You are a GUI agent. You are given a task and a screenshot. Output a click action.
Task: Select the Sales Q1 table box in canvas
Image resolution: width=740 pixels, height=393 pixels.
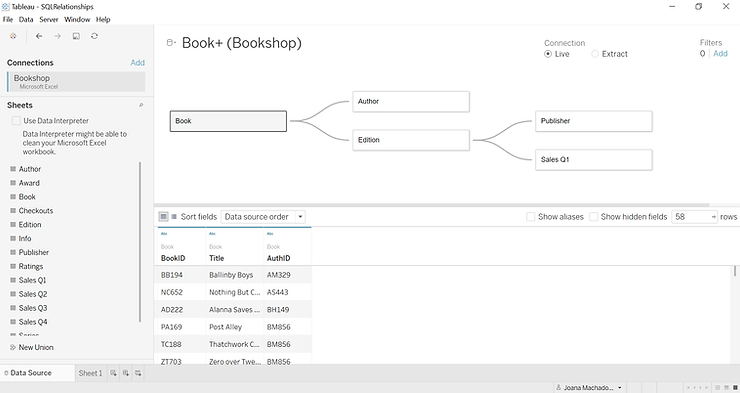pyautogui.click(x=594, y=160)
